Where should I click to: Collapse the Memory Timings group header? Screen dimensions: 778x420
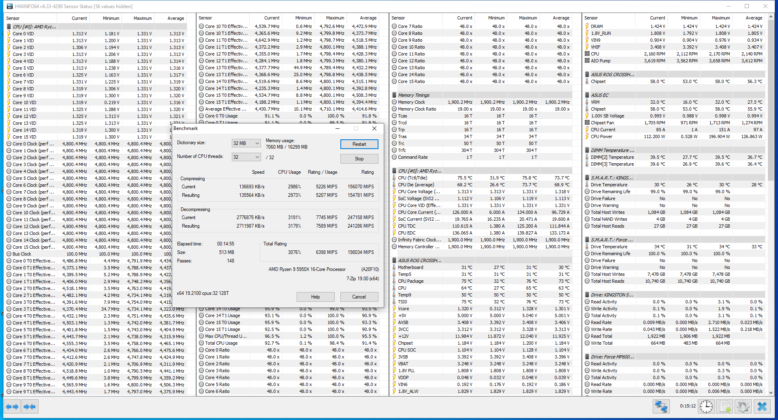482,95
